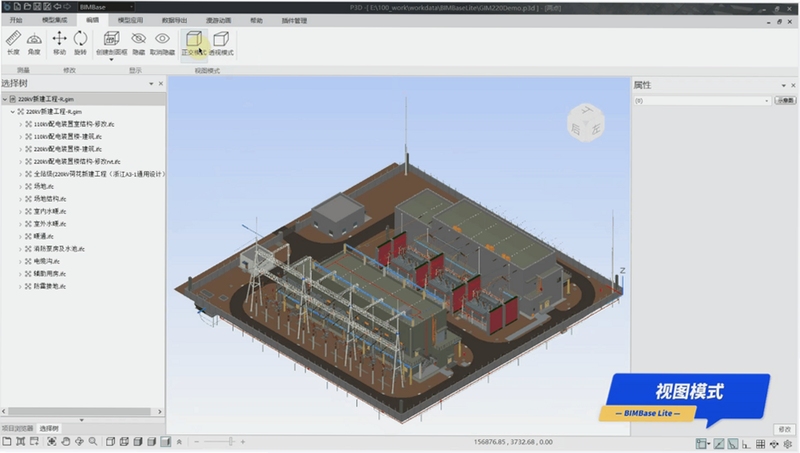The width and height of the screenshot is (800, 453).
Task: Click the view cube in the 3D viewport
Action: tap(586, 123)
